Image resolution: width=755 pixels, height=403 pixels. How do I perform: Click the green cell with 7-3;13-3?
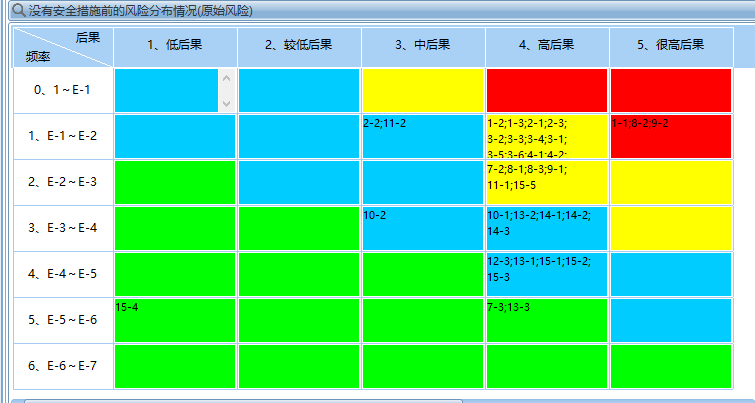pyautogui.click(x=547, y=320)
